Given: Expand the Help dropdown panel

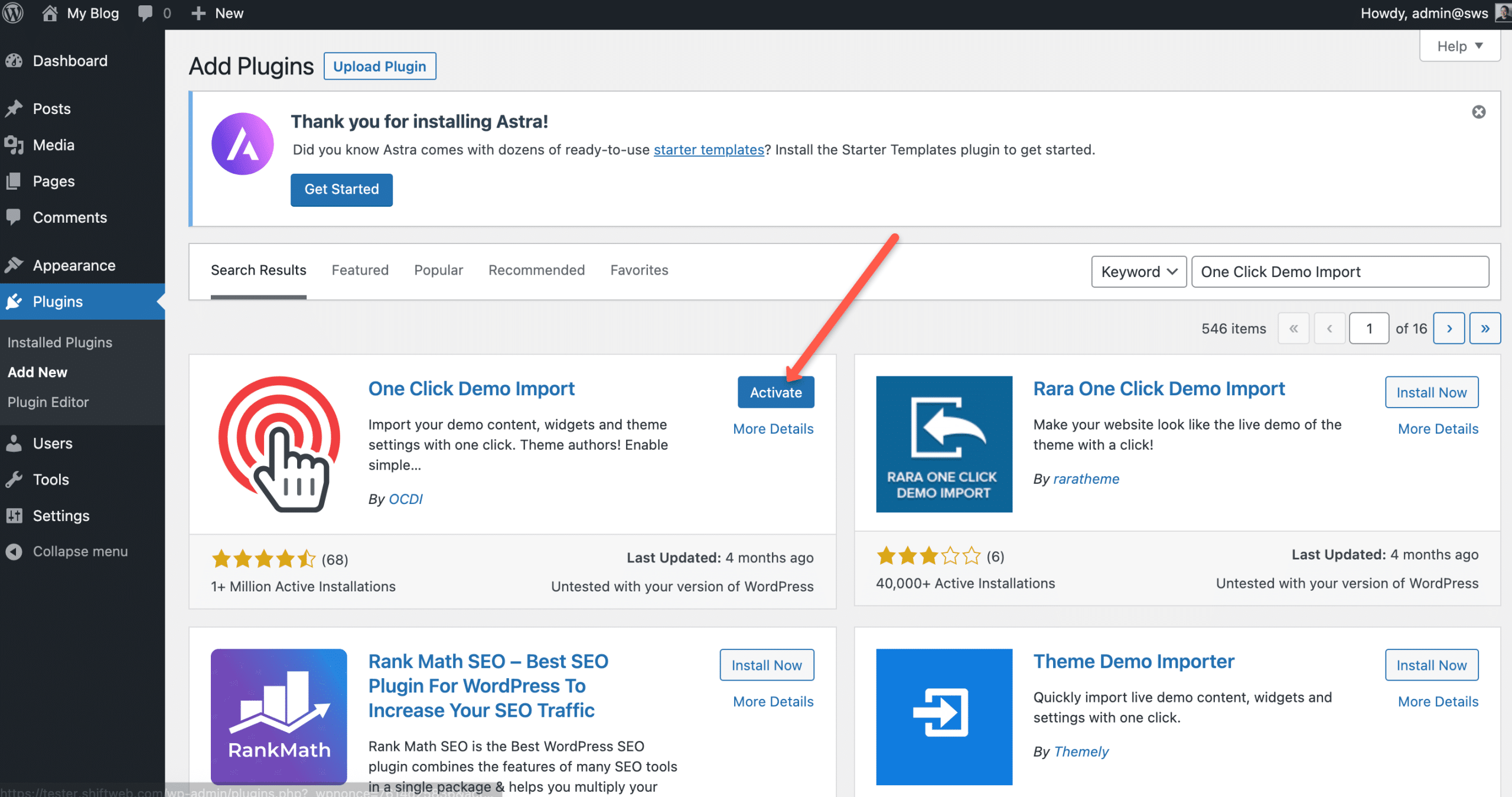Looking at the screenshot, I should (x=1459, y=46).
